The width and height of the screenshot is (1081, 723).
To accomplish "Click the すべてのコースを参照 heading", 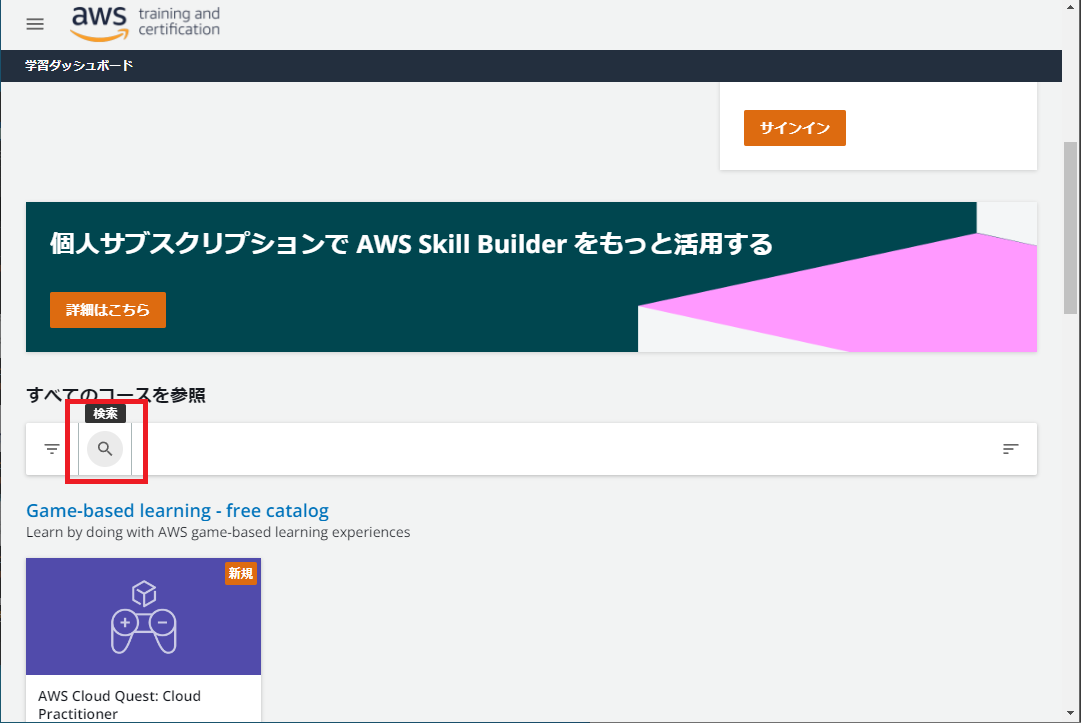I will [116, 395].
